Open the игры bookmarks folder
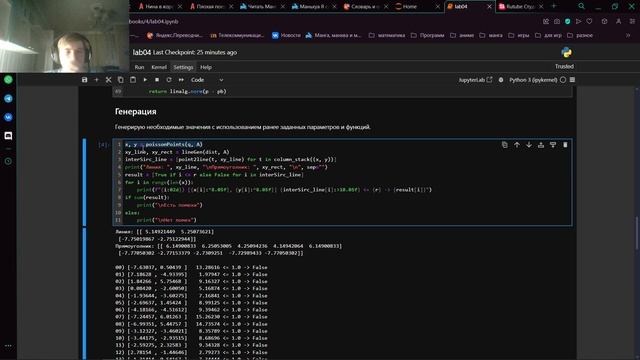The image size is (640, 360). coord(519,36)
